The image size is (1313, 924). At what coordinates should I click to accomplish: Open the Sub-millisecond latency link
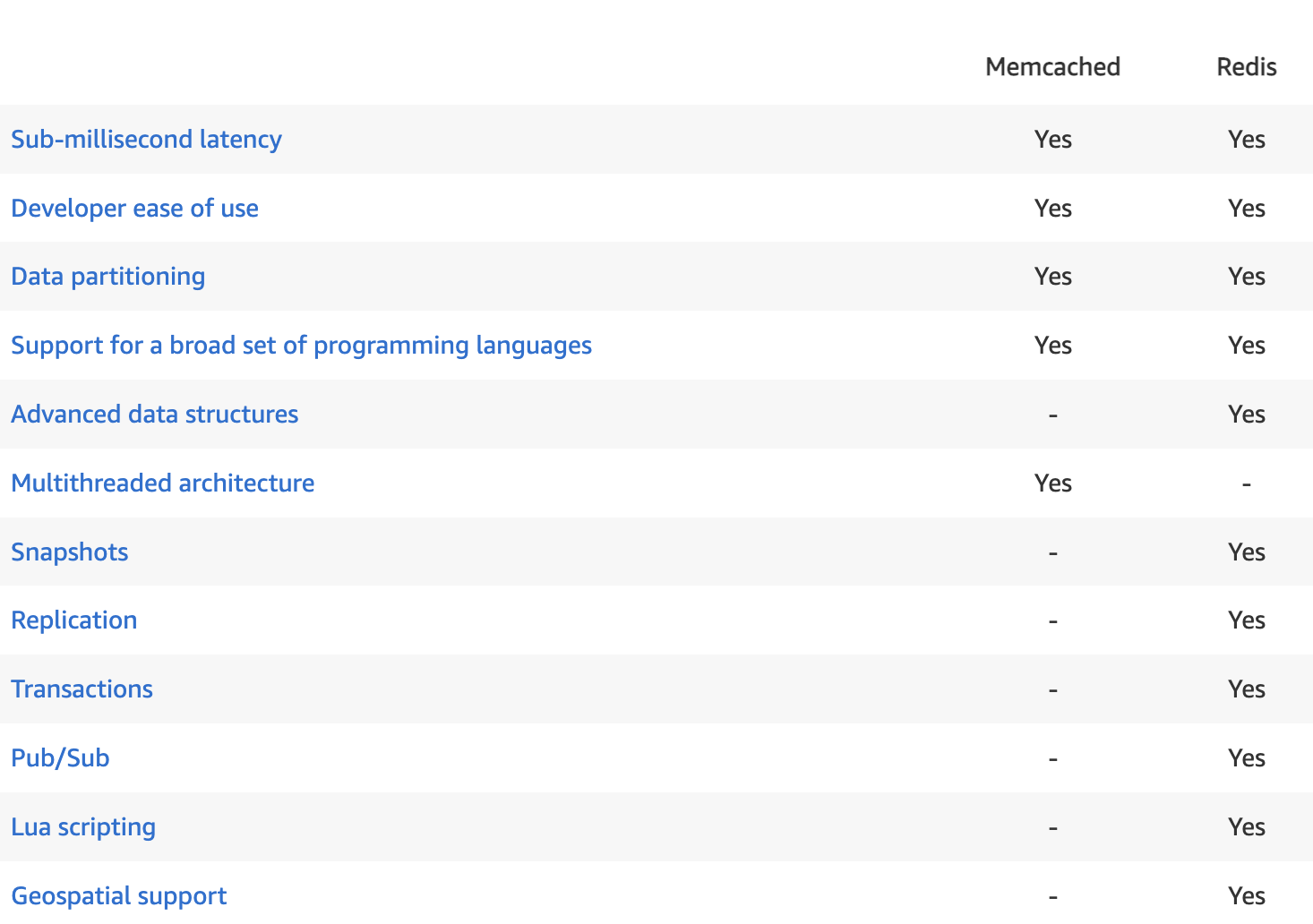point(146,140)
